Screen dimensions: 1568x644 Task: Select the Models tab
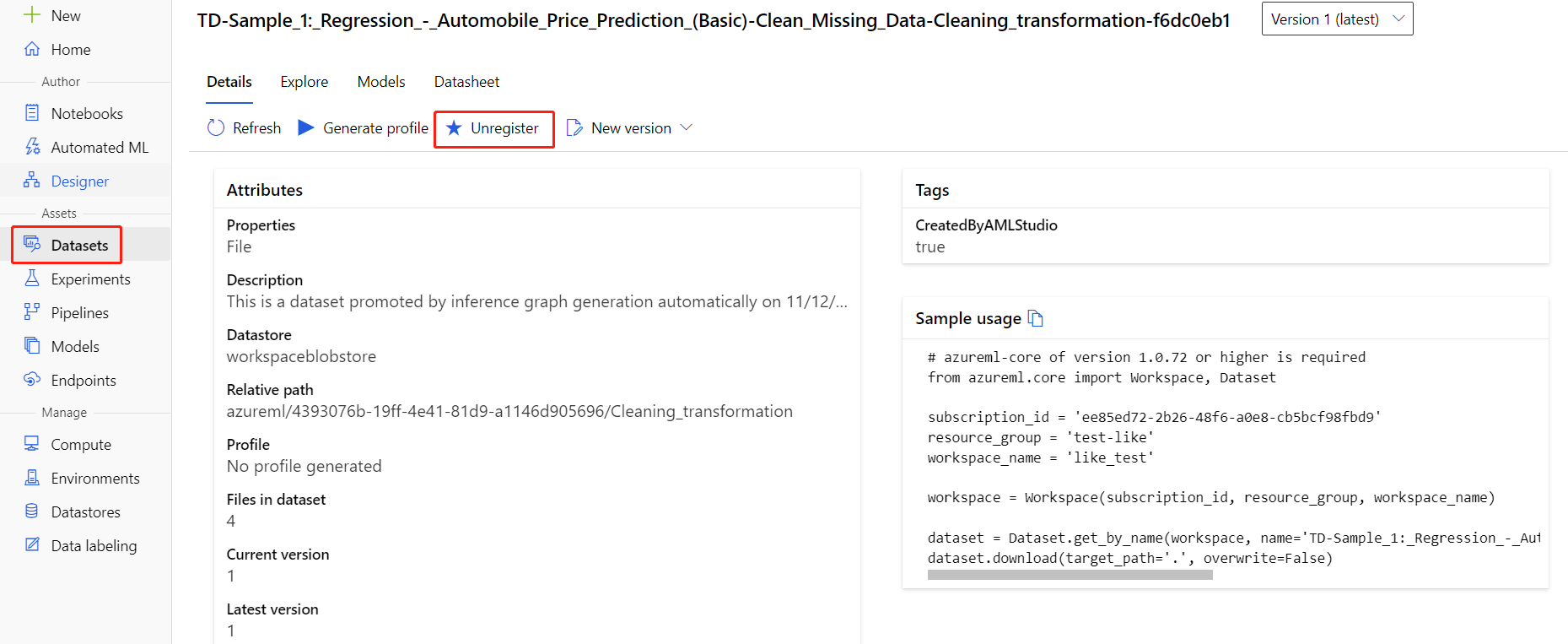pos(381,82)
